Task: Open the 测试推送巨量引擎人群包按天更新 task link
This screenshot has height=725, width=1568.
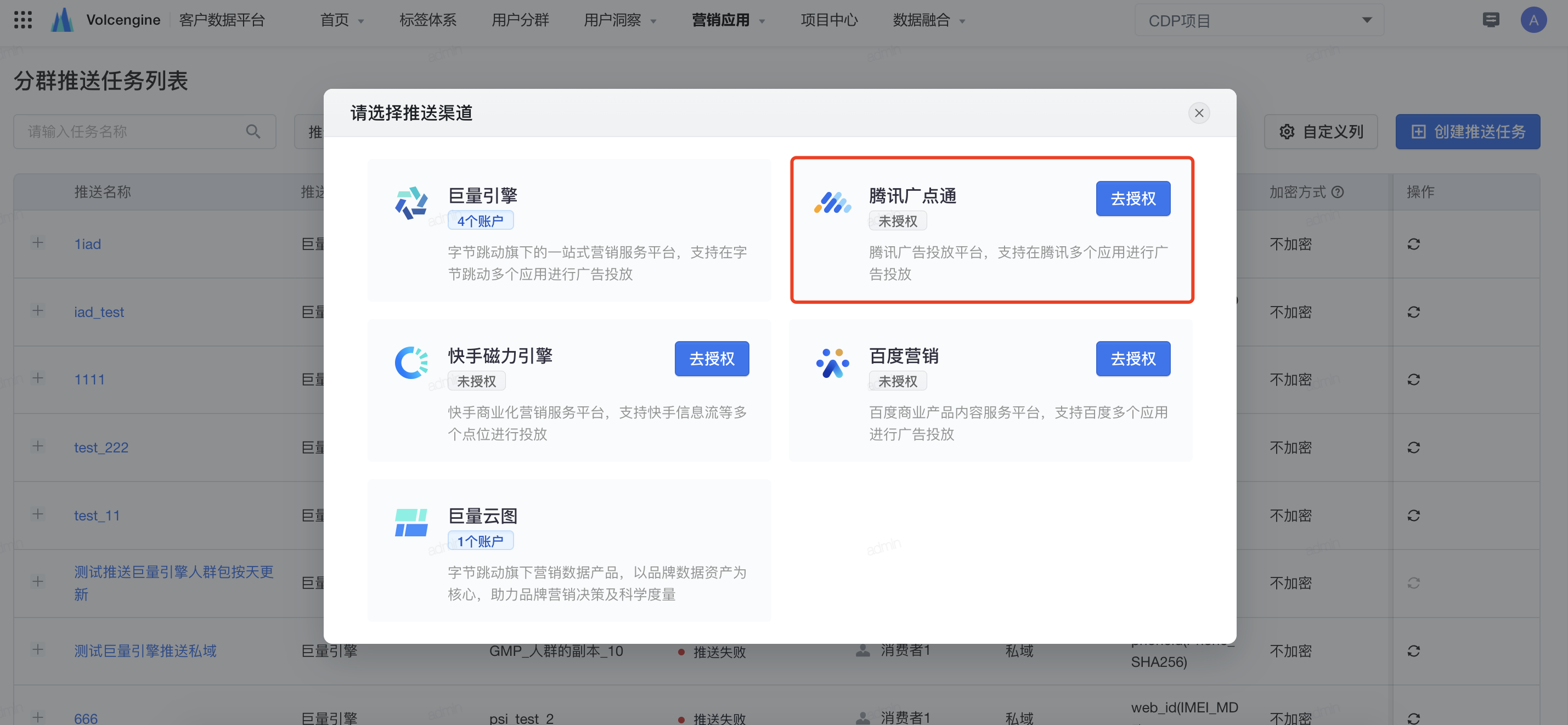Action: pos(173,584)
